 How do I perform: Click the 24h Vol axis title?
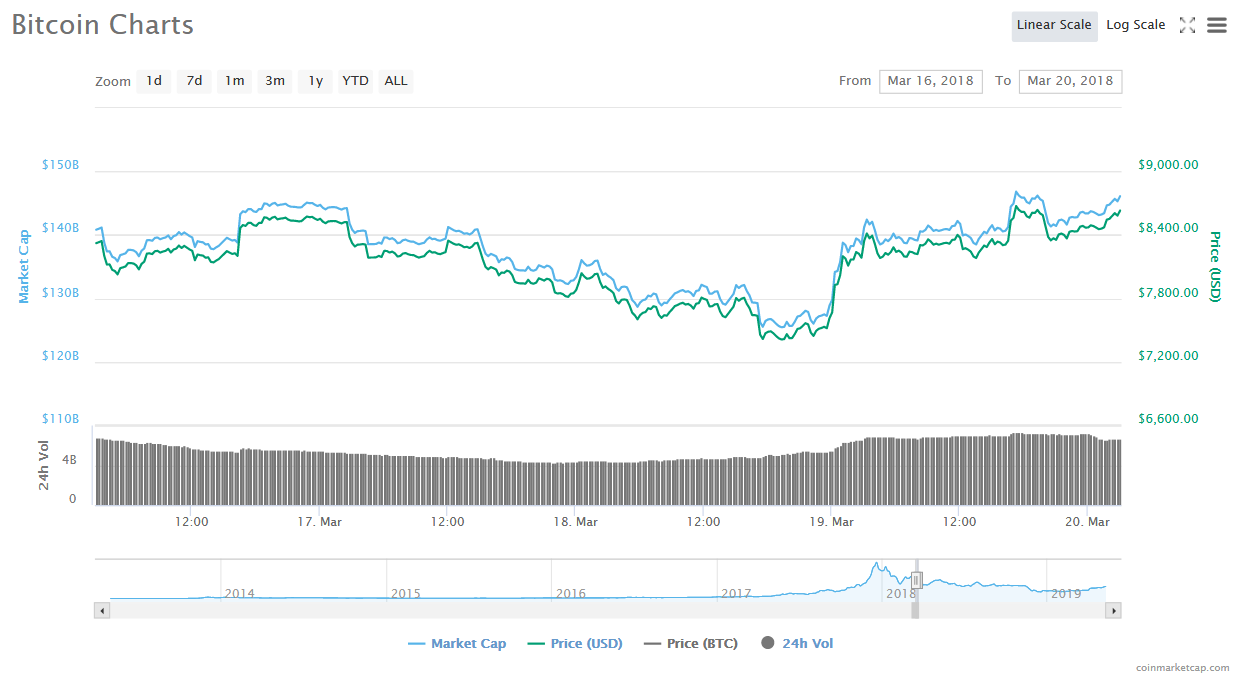click(x=43, y=465)
